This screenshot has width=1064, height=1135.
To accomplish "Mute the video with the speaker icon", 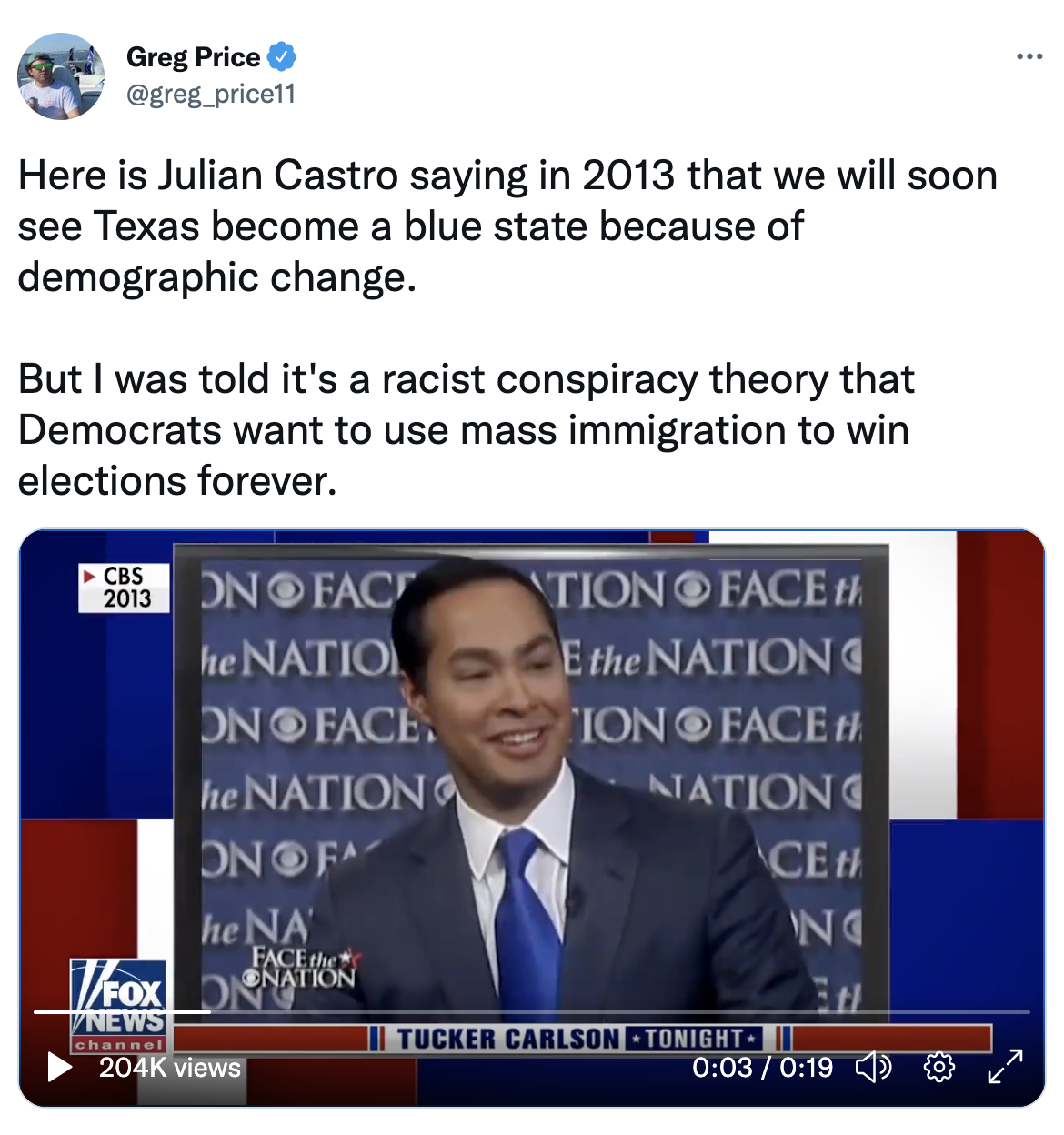I will [x=874, y=1067].
